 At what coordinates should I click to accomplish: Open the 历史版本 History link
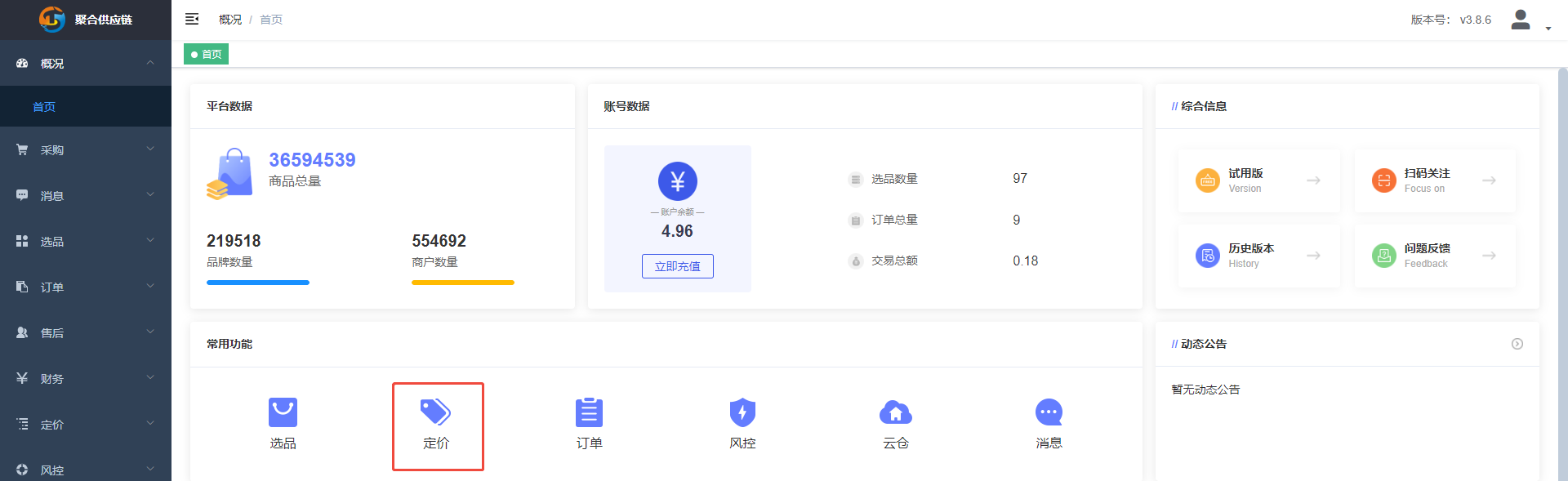tap(1258, 256)
